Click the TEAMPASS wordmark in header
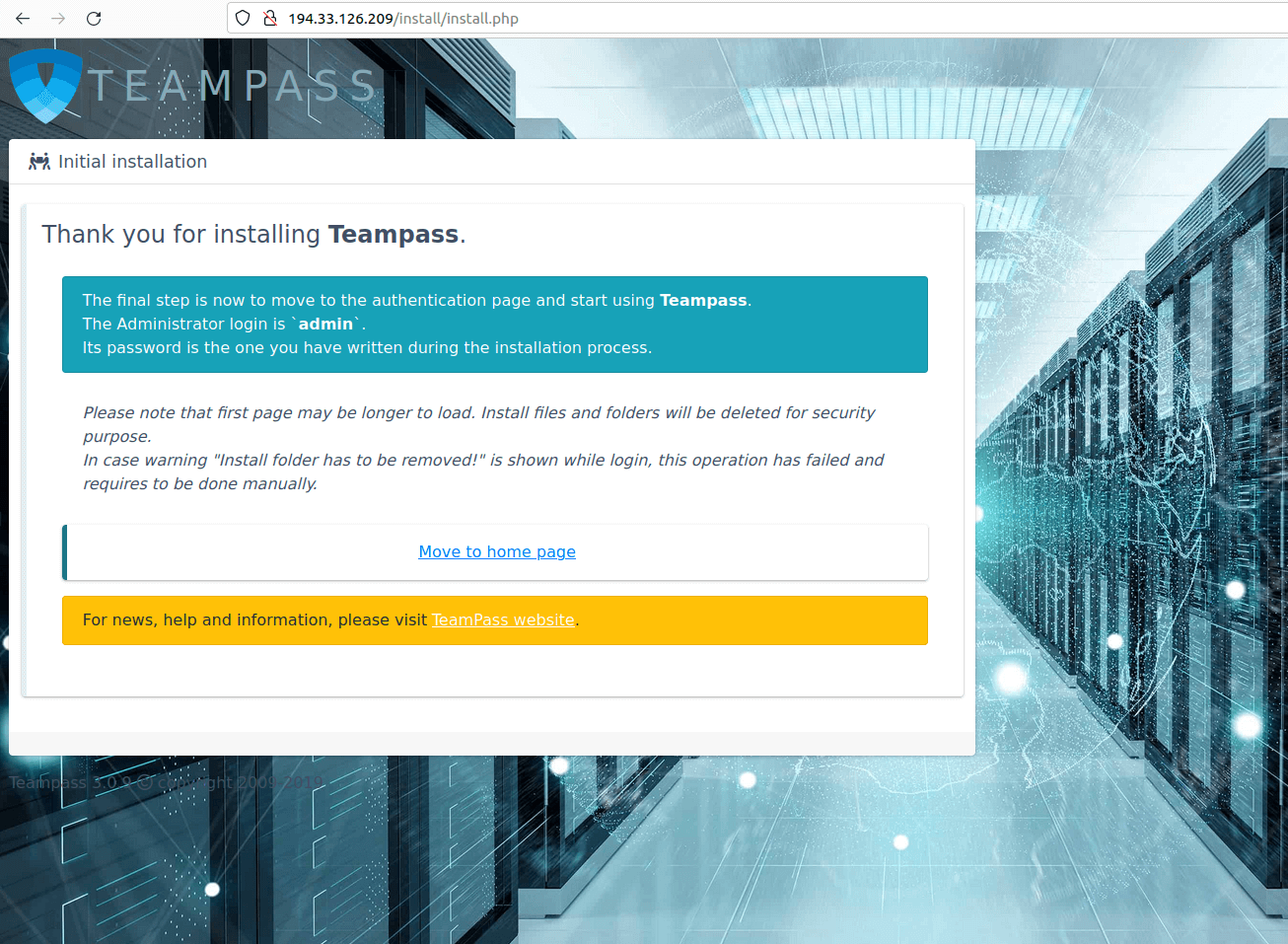Screen dimensions: 1288x944 233,86
